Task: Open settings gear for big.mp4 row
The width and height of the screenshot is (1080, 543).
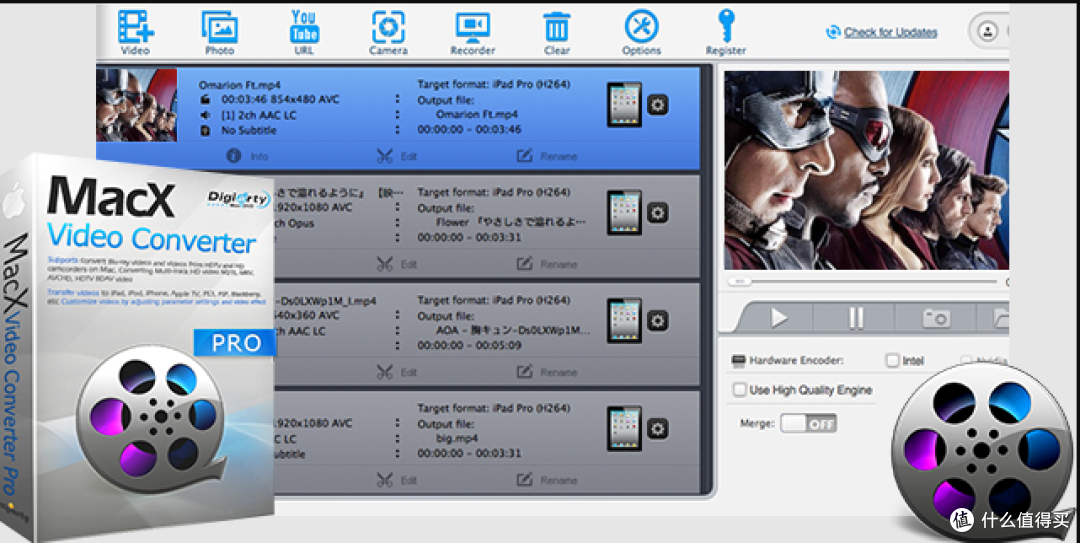Action: click(658, 429)
